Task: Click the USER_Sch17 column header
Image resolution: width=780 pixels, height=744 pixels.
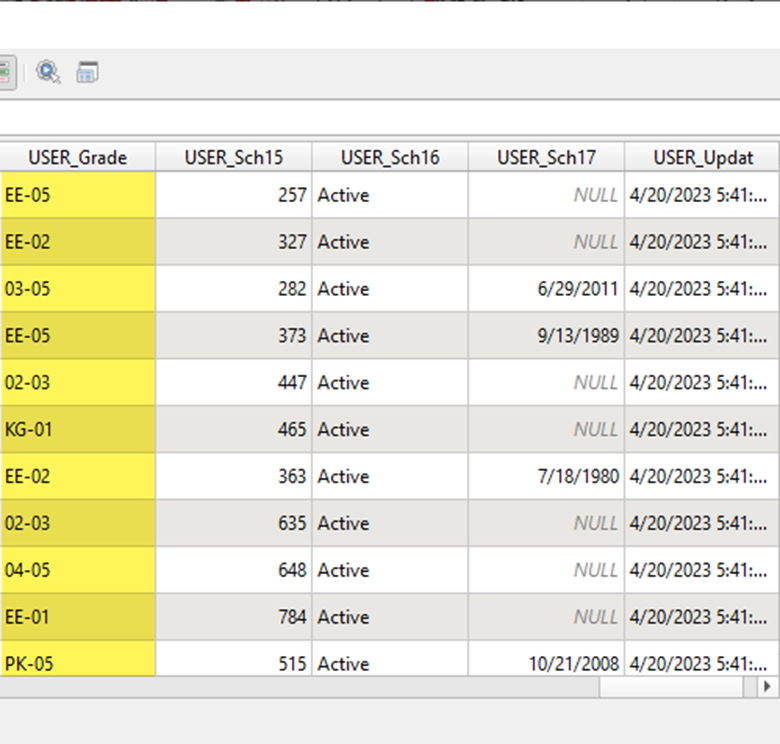Action: 546,157
